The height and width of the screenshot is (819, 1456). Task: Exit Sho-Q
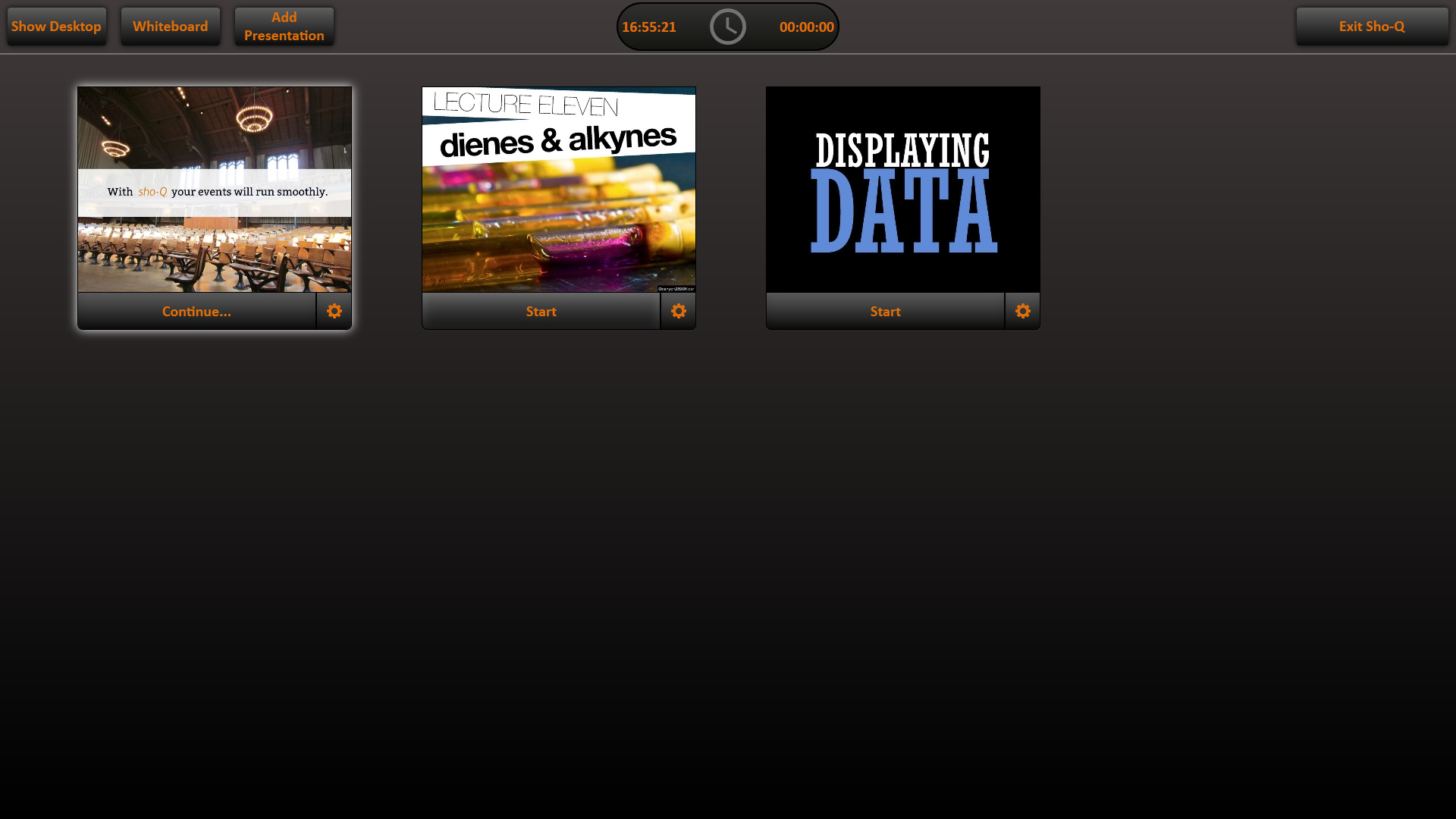[x=1373, y=25]
